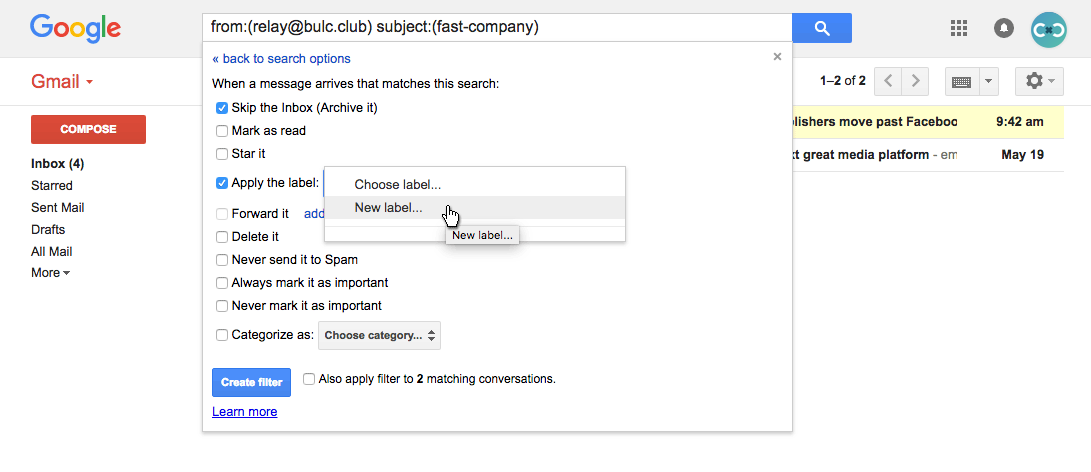Open the Choose category dropdown
This screenshot has width=1091, height=472.
[x=379, y=335]
